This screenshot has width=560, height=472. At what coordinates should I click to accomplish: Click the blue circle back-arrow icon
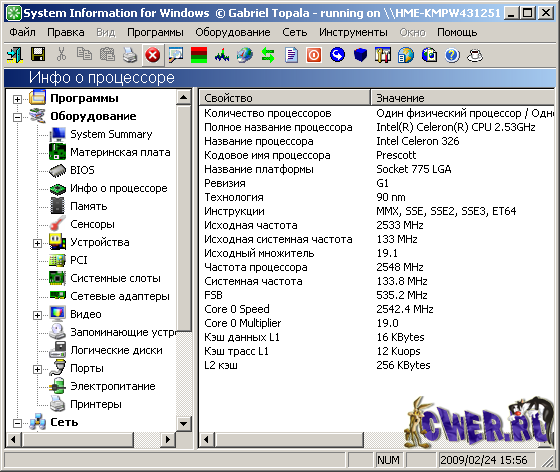pos(338,55)
